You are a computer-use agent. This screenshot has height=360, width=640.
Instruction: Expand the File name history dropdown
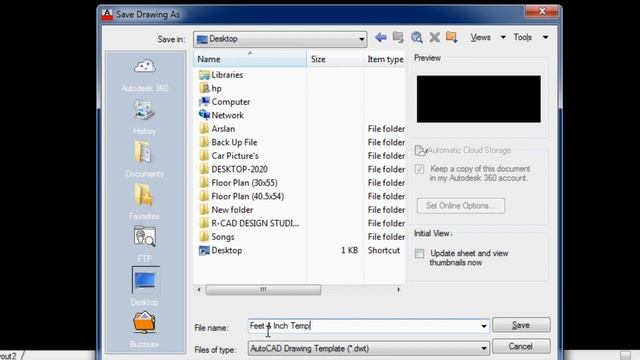(484, 326)
